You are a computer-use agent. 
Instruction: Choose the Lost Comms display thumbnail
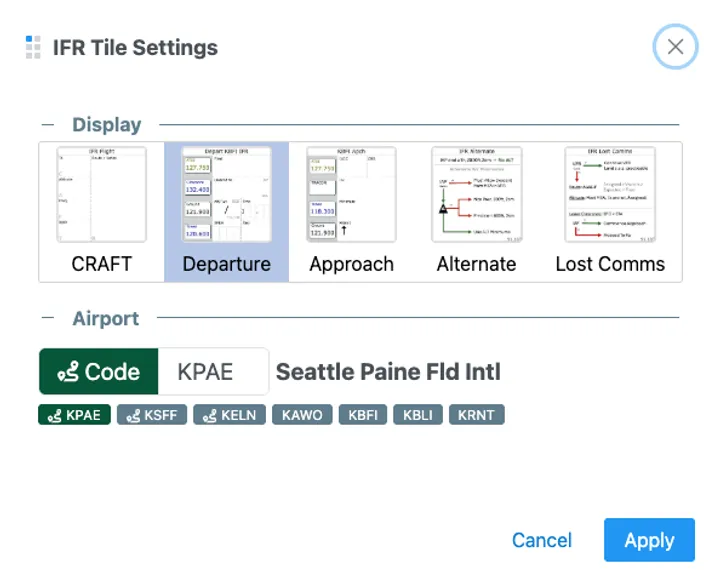[610, 211]
